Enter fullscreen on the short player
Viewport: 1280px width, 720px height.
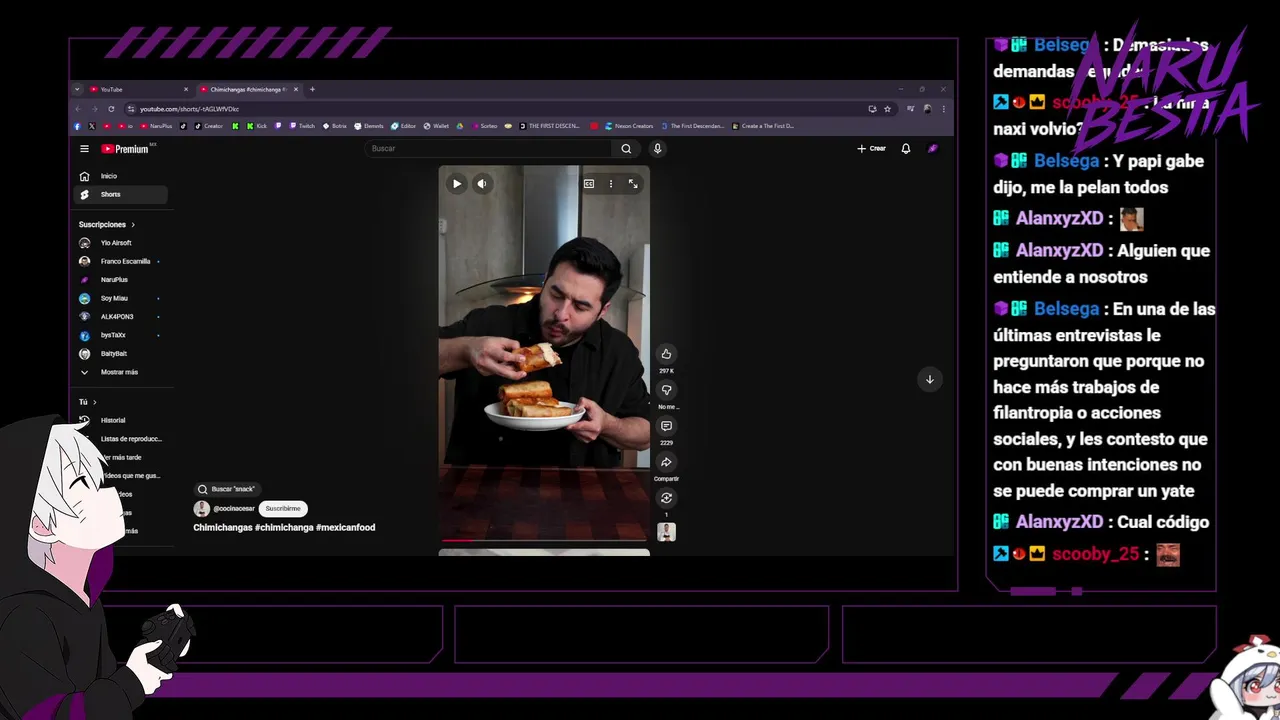click(x=633, y=184)
